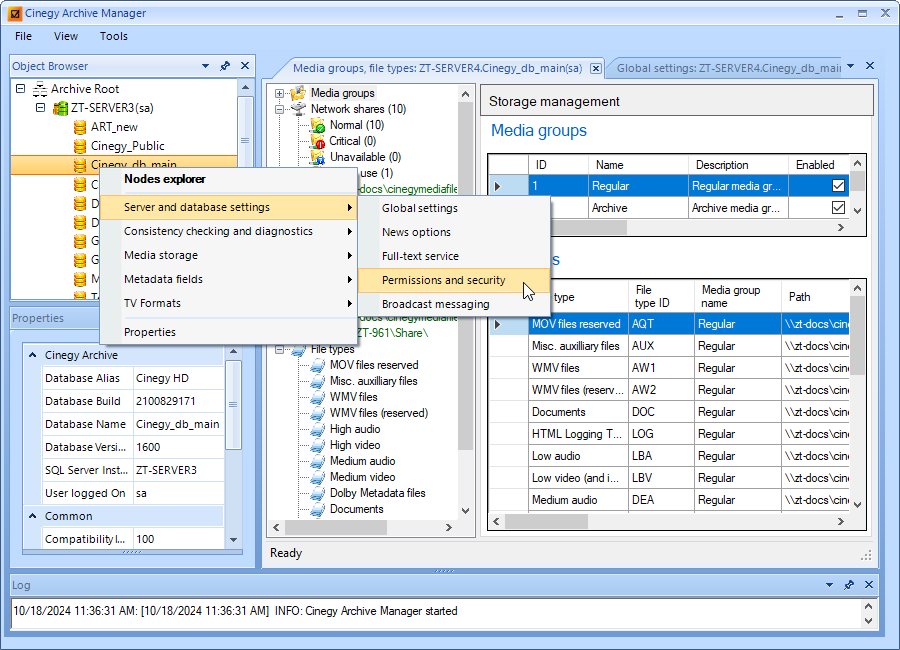Click the Dolby Metadata files icon

click(x=317, y=493)
